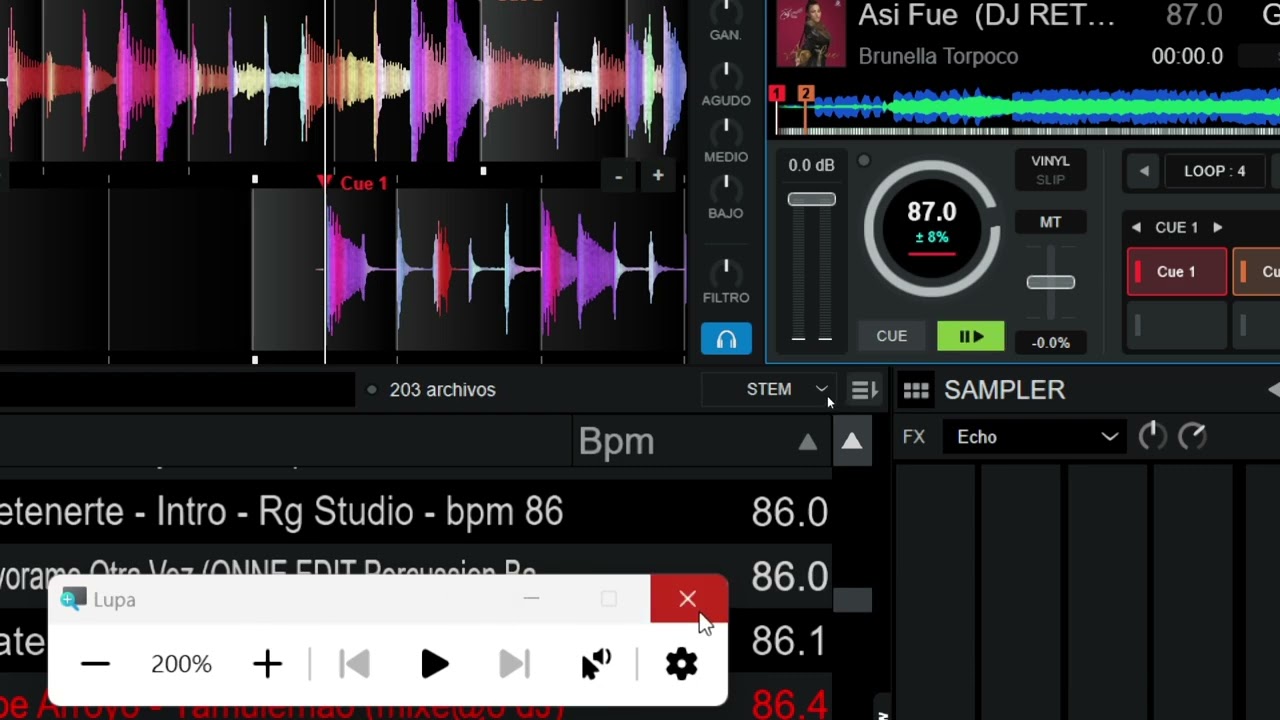Turn the AGUDO high EQ knob
This screenshot has width=1280, height=720.
[725, 75]
